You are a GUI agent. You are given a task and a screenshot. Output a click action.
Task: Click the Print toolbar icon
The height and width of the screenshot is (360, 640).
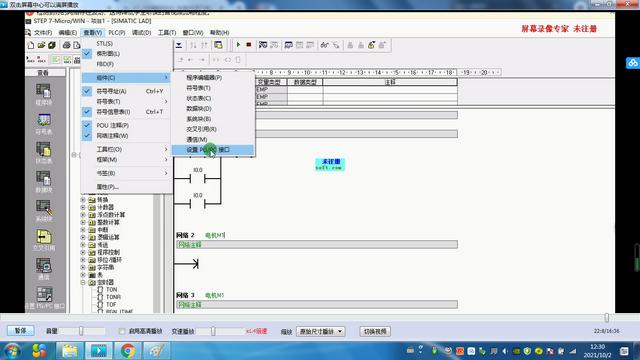click(x=66, y=45)
